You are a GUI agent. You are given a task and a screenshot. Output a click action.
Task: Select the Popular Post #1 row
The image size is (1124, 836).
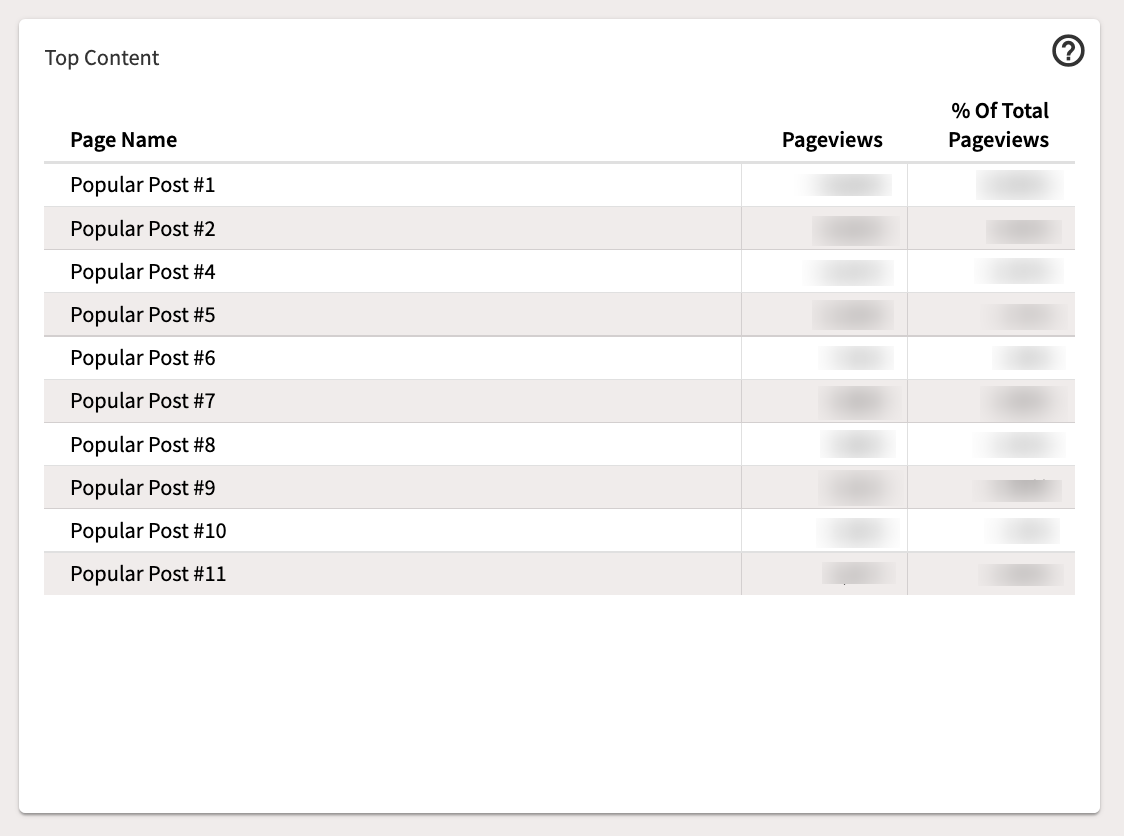(559, 185)
